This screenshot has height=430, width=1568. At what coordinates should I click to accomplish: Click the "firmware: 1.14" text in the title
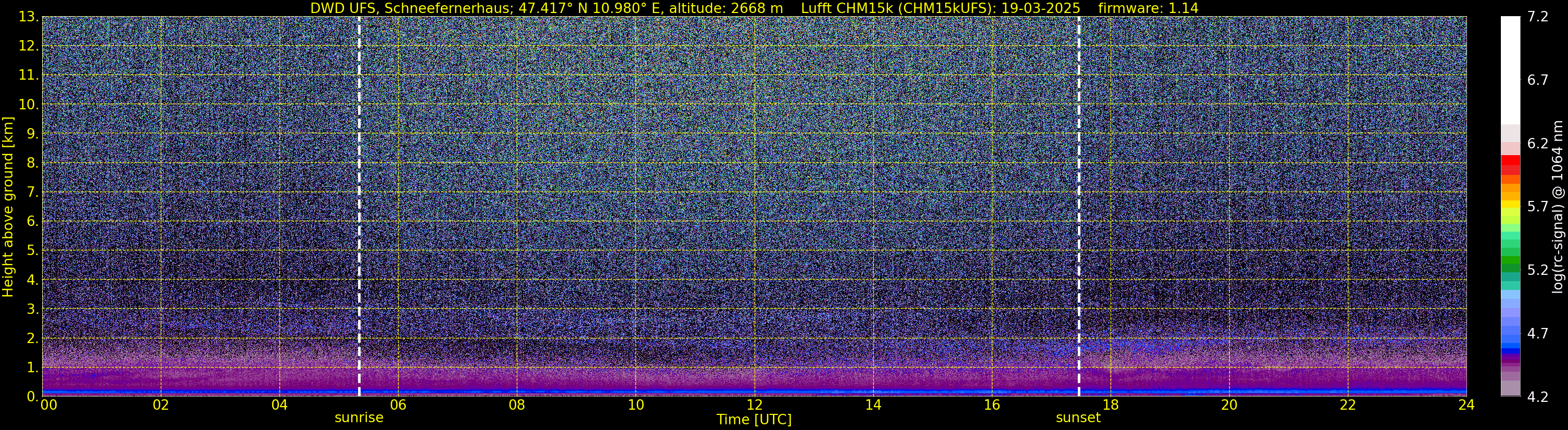[1148, 8]
